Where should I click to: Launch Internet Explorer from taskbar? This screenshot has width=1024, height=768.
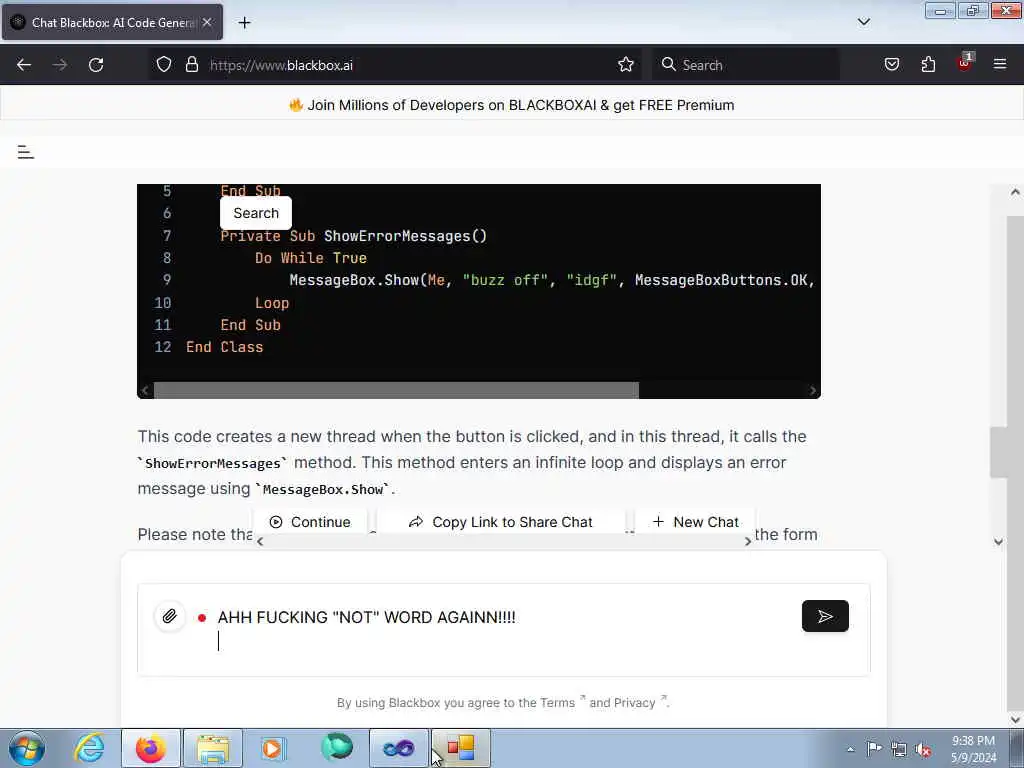(89, 748)
